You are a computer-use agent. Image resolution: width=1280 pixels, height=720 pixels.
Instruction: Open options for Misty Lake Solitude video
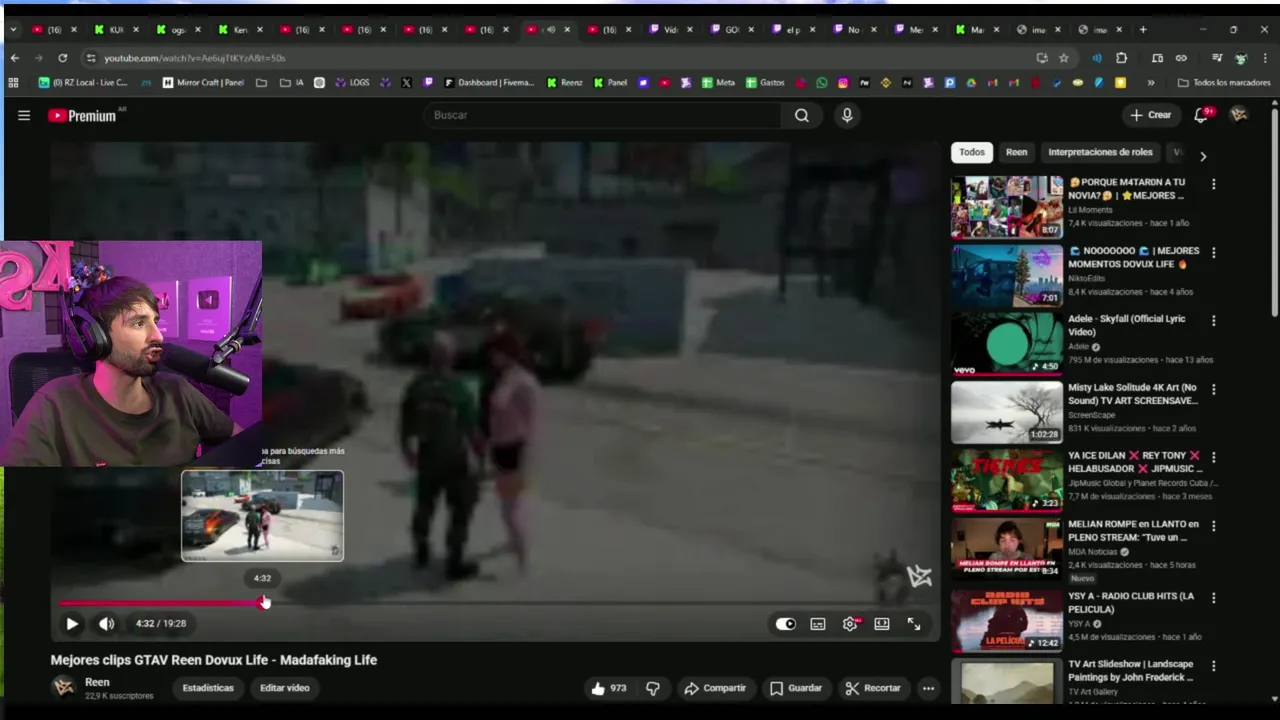tap(1214, 389)
